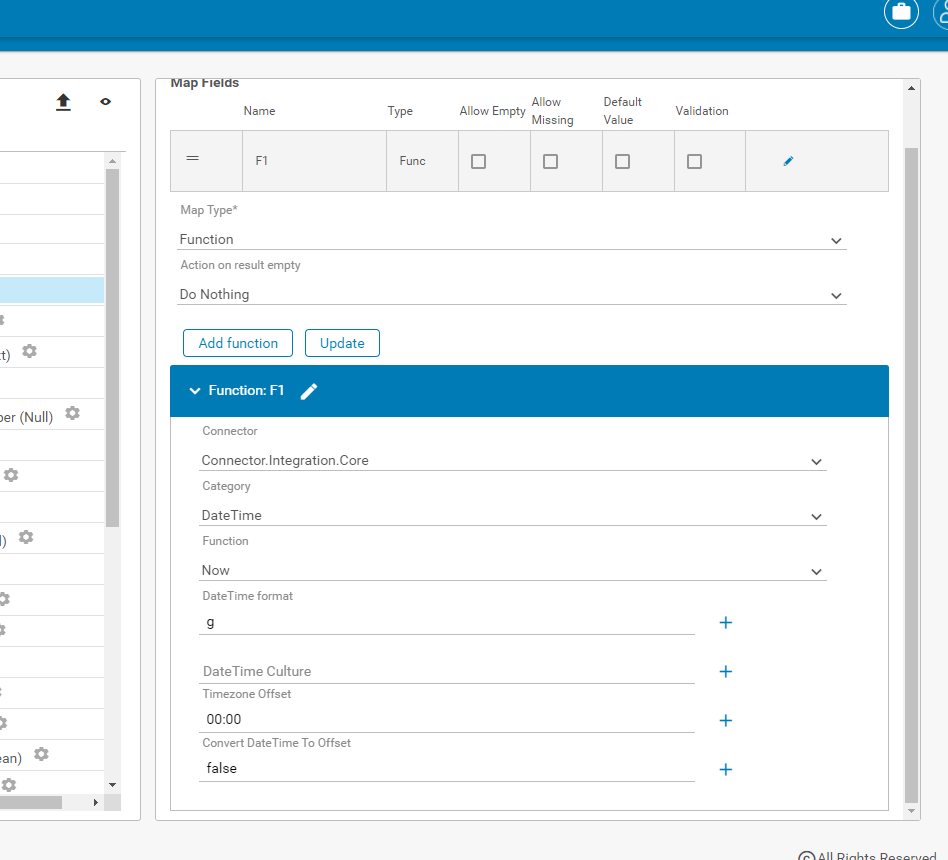Click the upload arrow icon
This screenshot has height=860, width=948.
pyautogui.click(x=63, y=102)
